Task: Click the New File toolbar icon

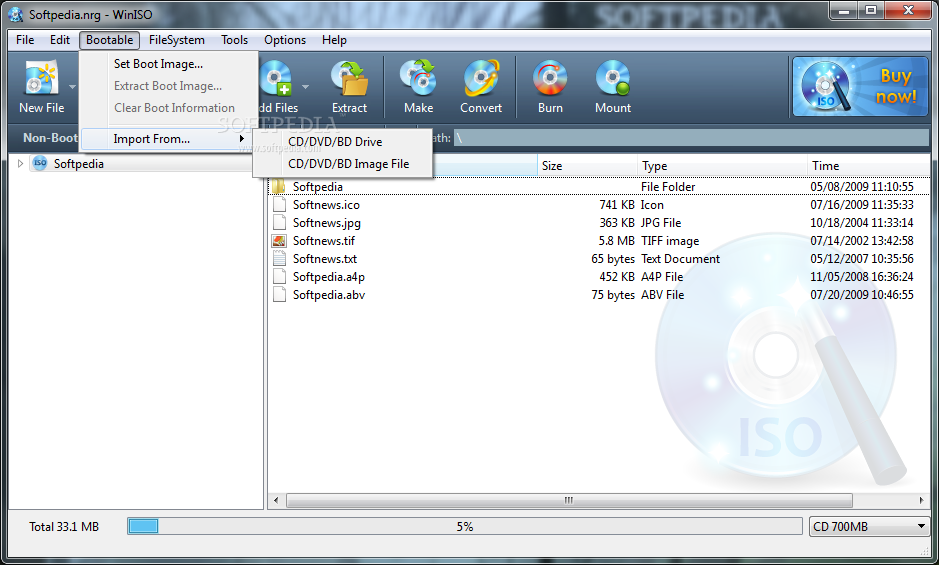Action: coord(41,78)
